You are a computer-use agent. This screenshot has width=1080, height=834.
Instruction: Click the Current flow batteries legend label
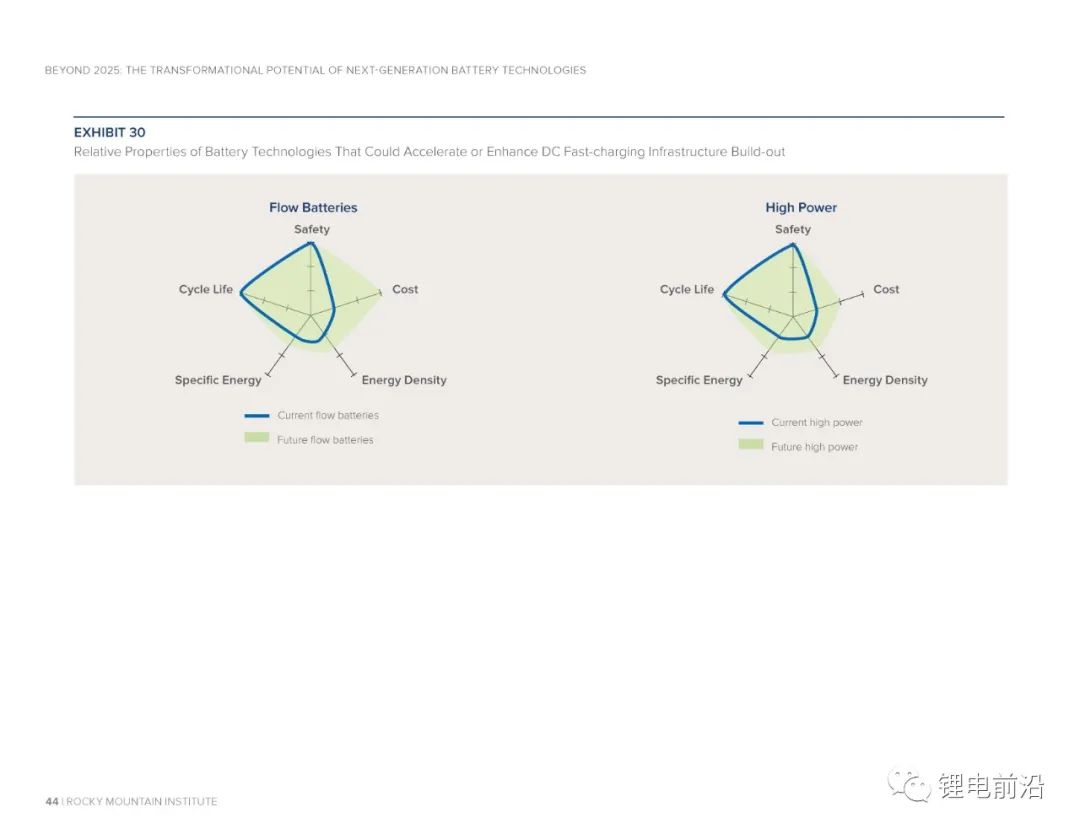pos(328,415)
